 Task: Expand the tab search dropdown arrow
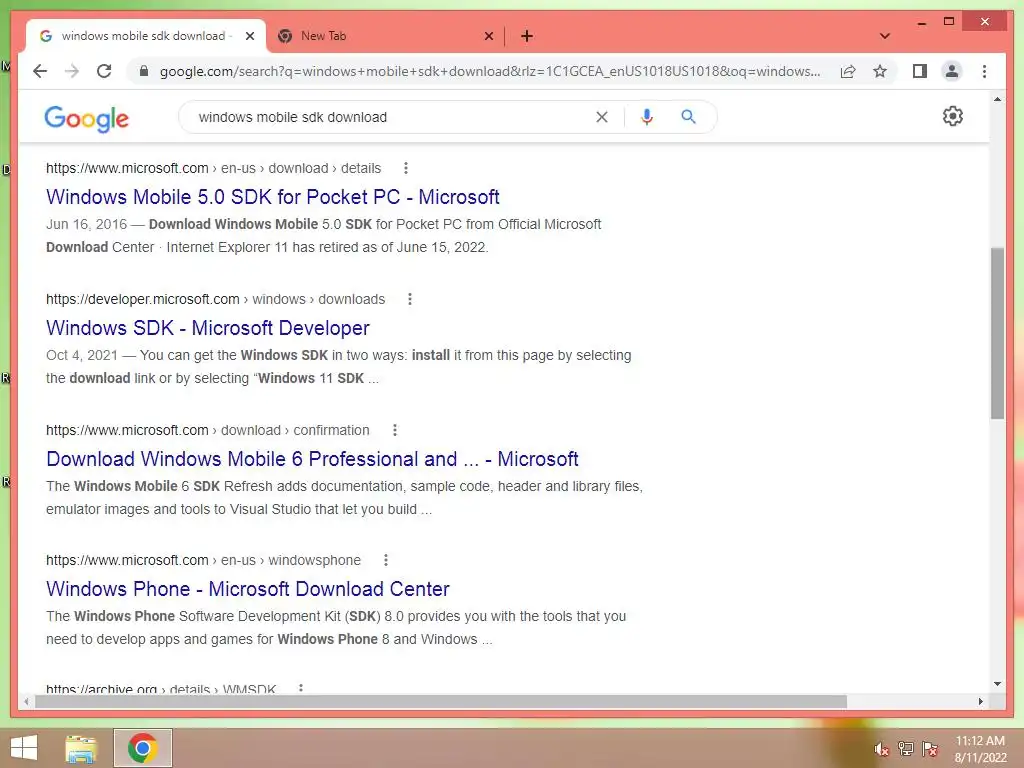coord(884,36)
